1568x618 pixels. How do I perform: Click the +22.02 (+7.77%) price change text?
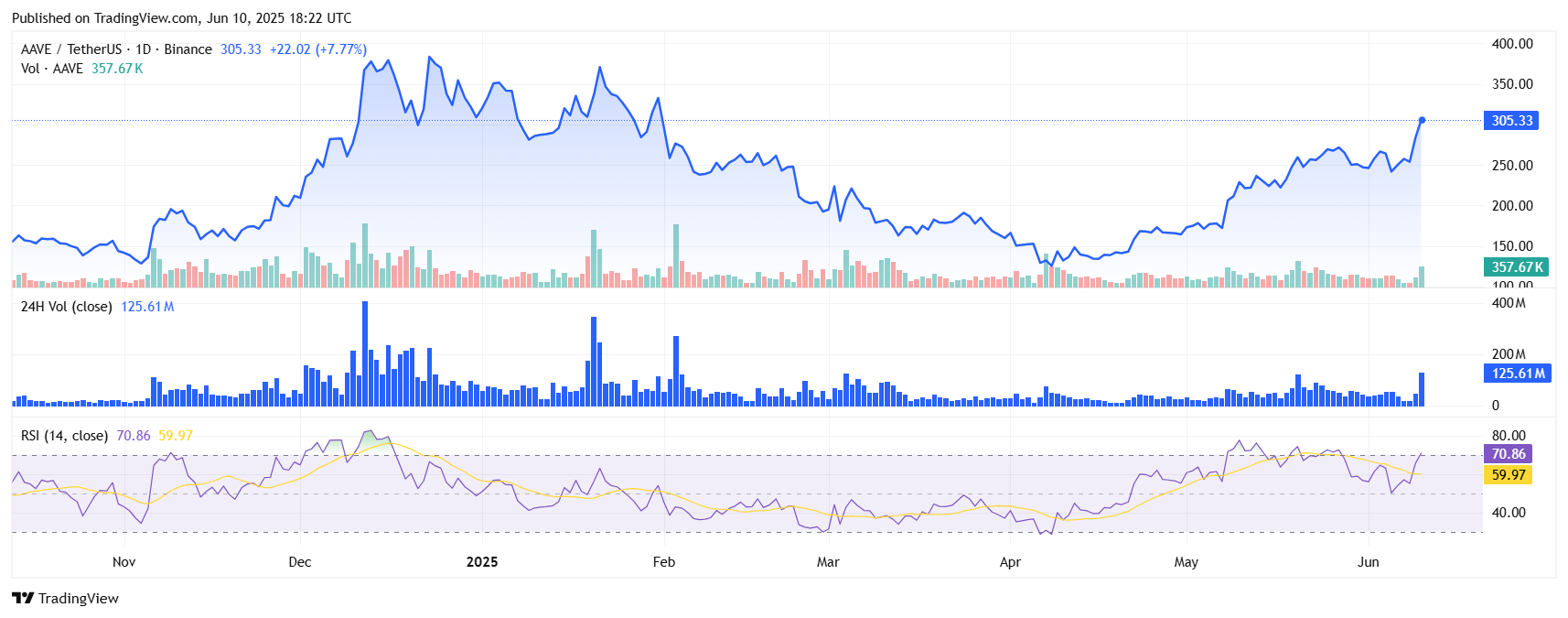pyautogui.click(x=317, y=49)
